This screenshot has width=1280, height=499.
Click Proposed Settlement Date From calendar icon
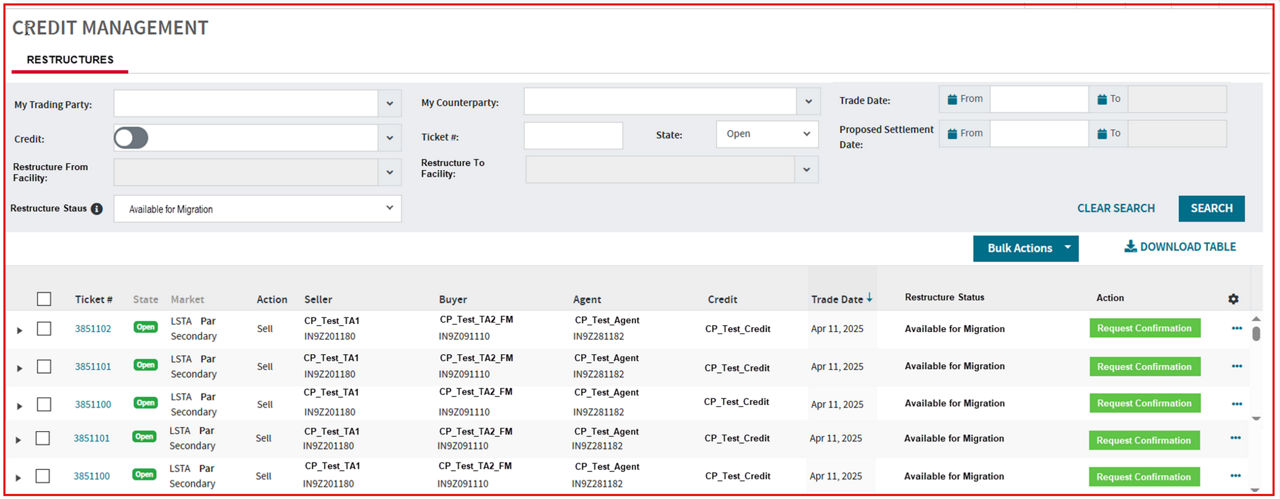951,133
